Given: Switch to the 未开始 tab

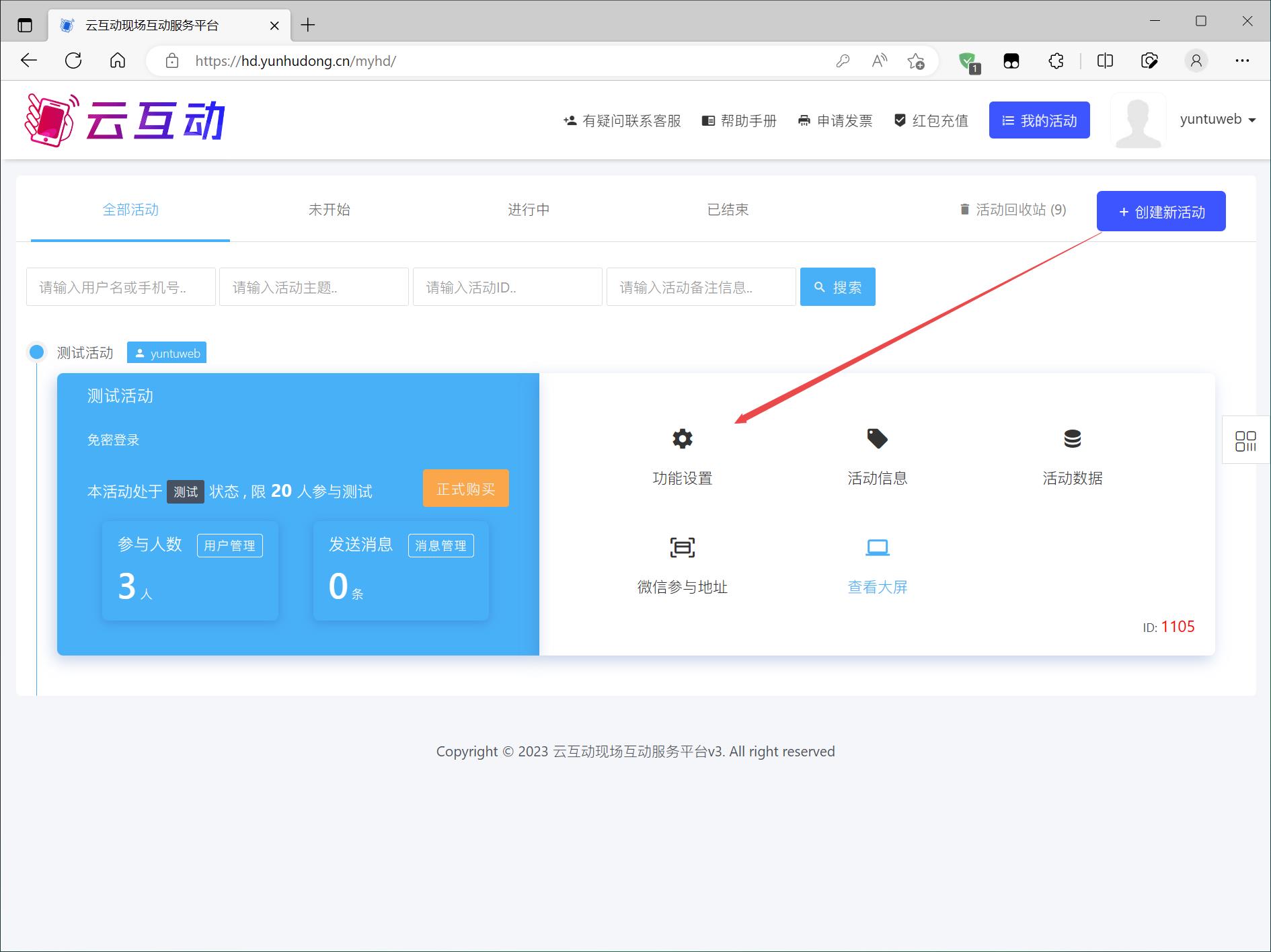Looking at the screenshot, I should (329, 210).
